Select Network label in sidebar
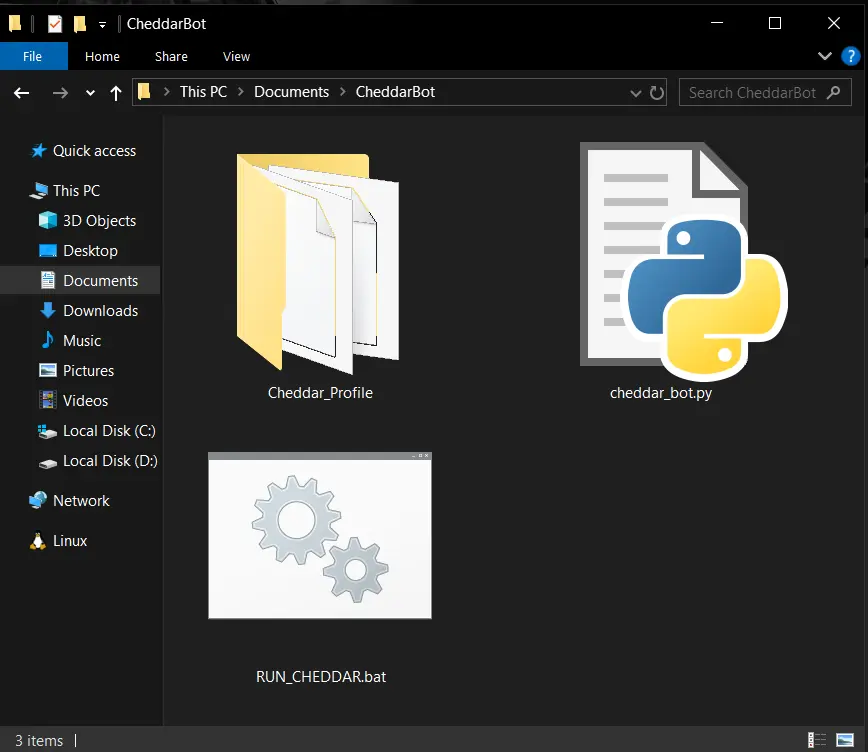This screenshot has height=752, width=868. [x=81, y=501]
